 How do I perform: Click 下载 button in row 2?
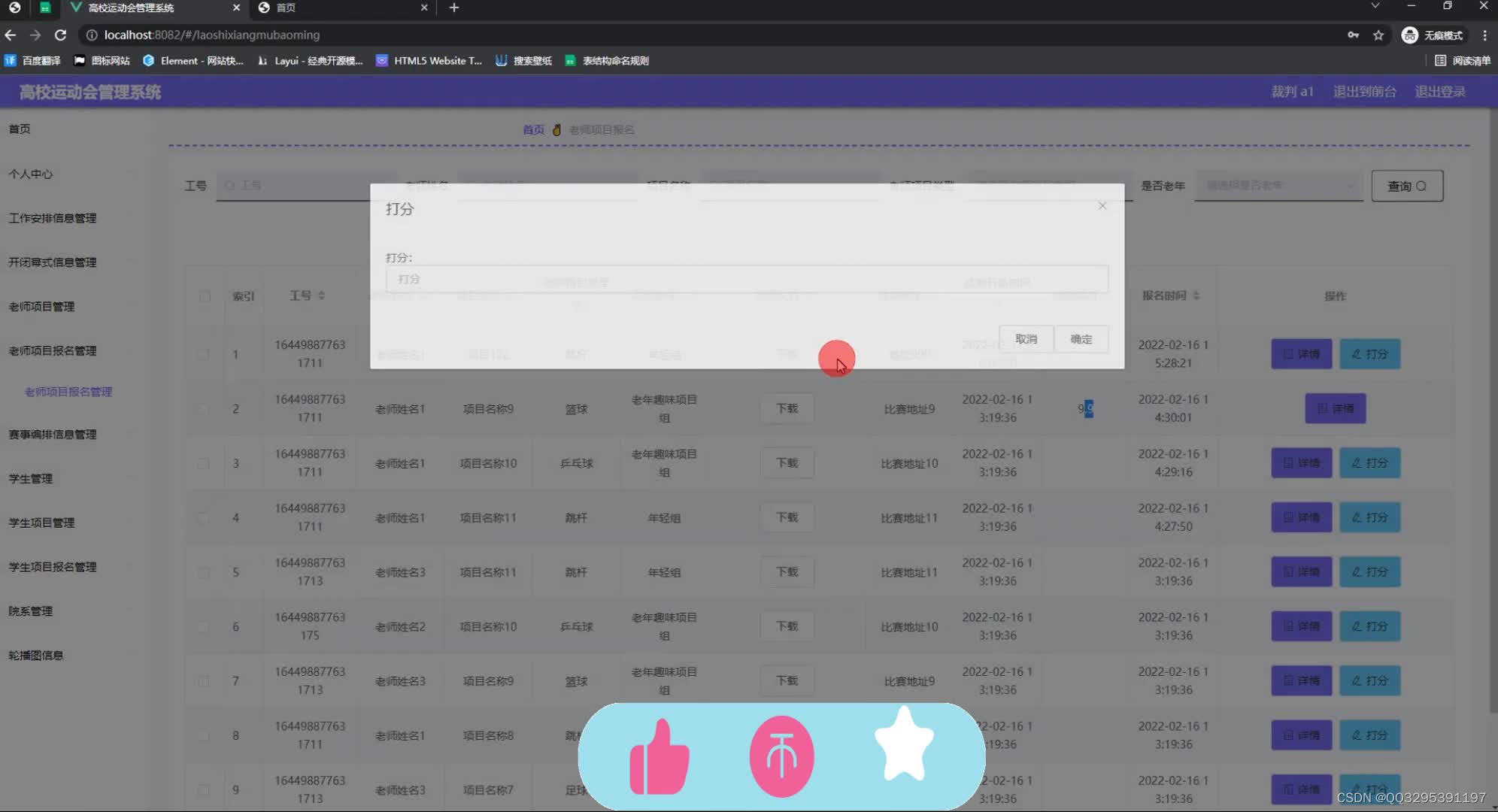787,409
